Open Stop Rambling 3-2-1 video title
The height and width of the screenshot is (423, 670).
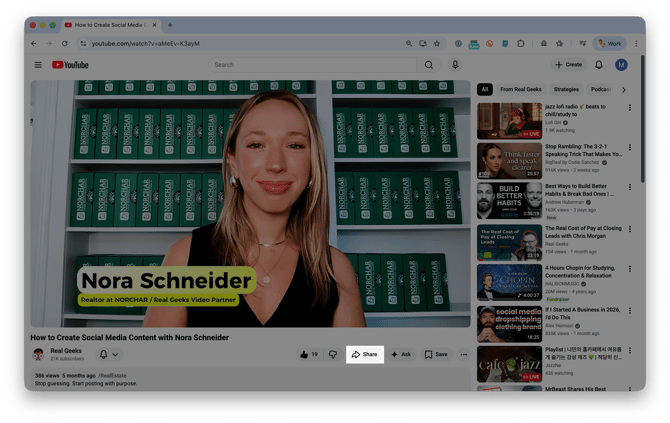pyautogui.click(x=583, y=150)
